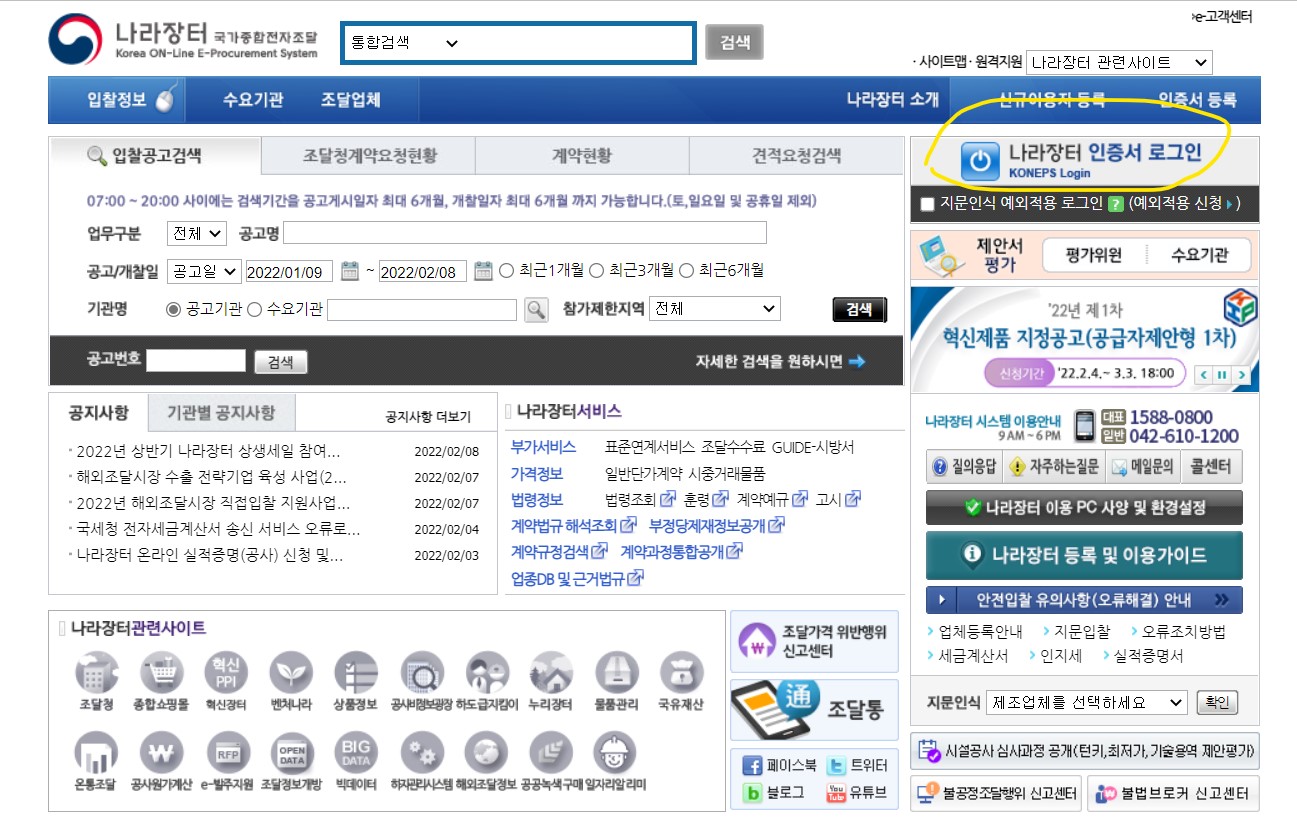Open the 블로그 blog link
Image resolution: width=1297 pixels, height=818 pixels.
tap(773, 793)
